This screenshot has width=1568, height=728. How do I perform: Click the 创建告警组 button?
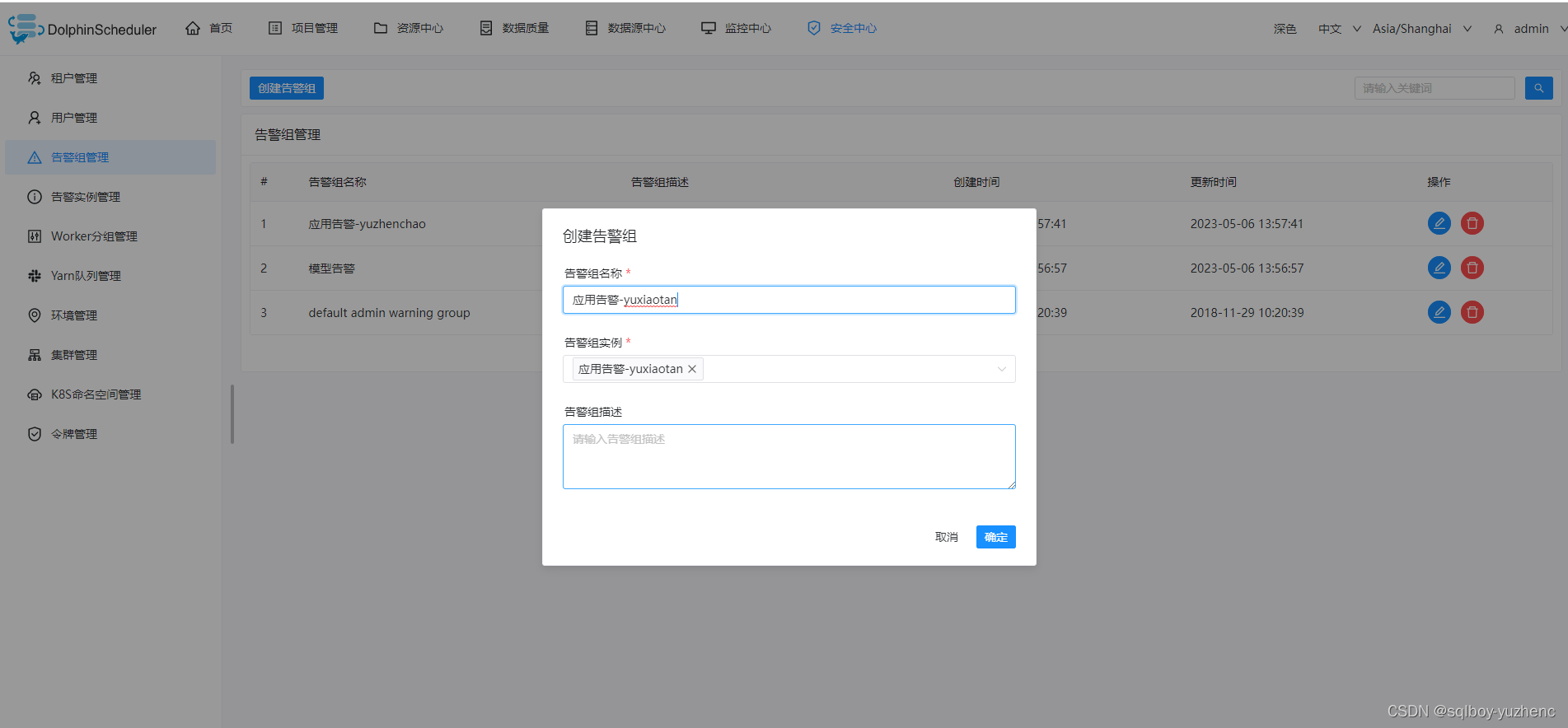tap(287, 88)
